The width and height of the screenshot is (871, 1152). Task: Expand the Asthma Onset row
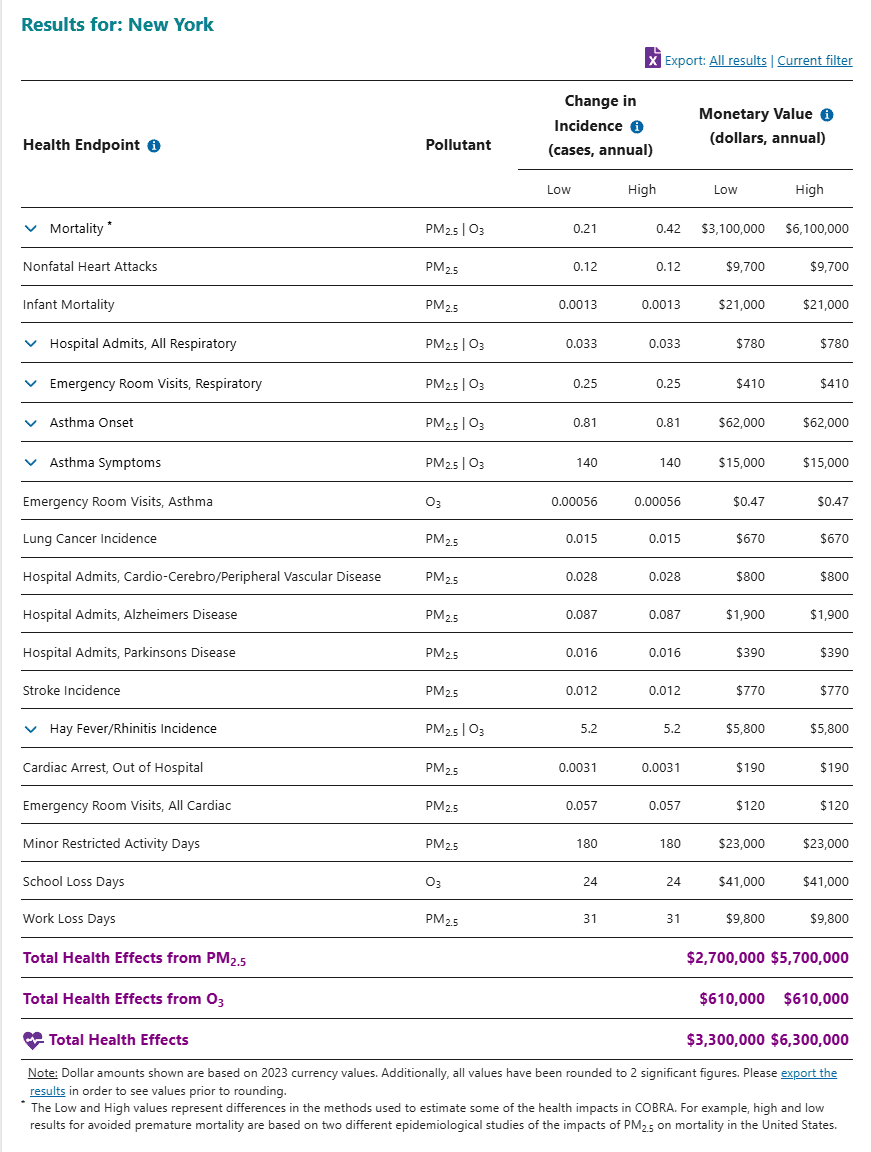[31, 423]
